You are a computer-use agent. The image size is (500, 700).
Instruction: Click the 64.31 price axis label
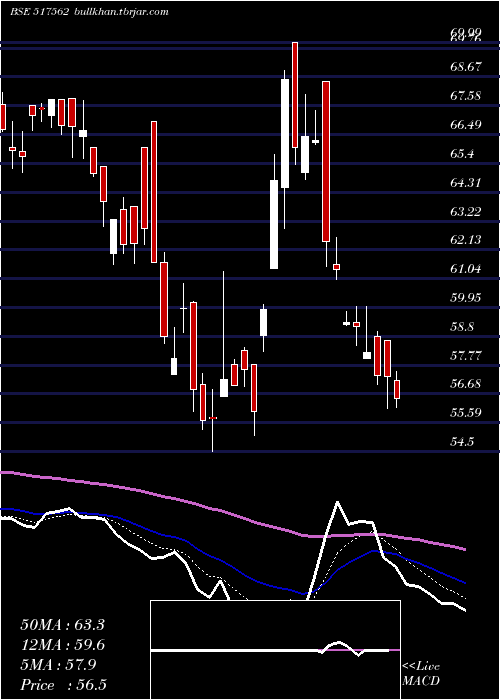[x=466, y=183]
